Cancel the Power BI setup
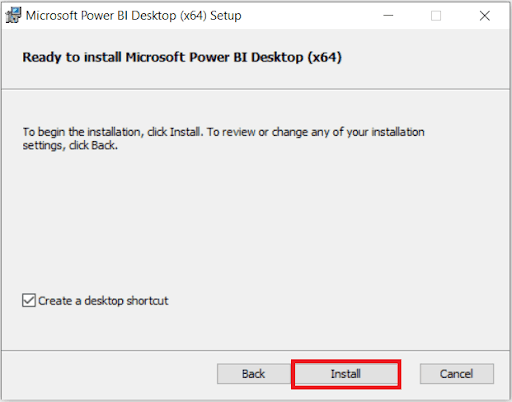The height and width of the screenshot is (402, 512). pyautogui.click(x=457, y=374)
